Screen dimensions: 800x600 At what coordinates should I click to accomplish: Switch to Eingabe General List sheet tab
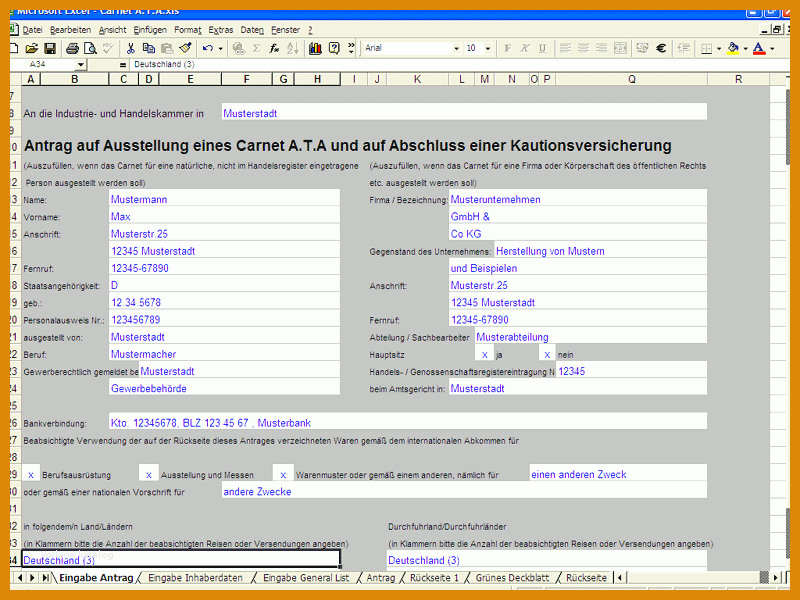coord(306,578)
